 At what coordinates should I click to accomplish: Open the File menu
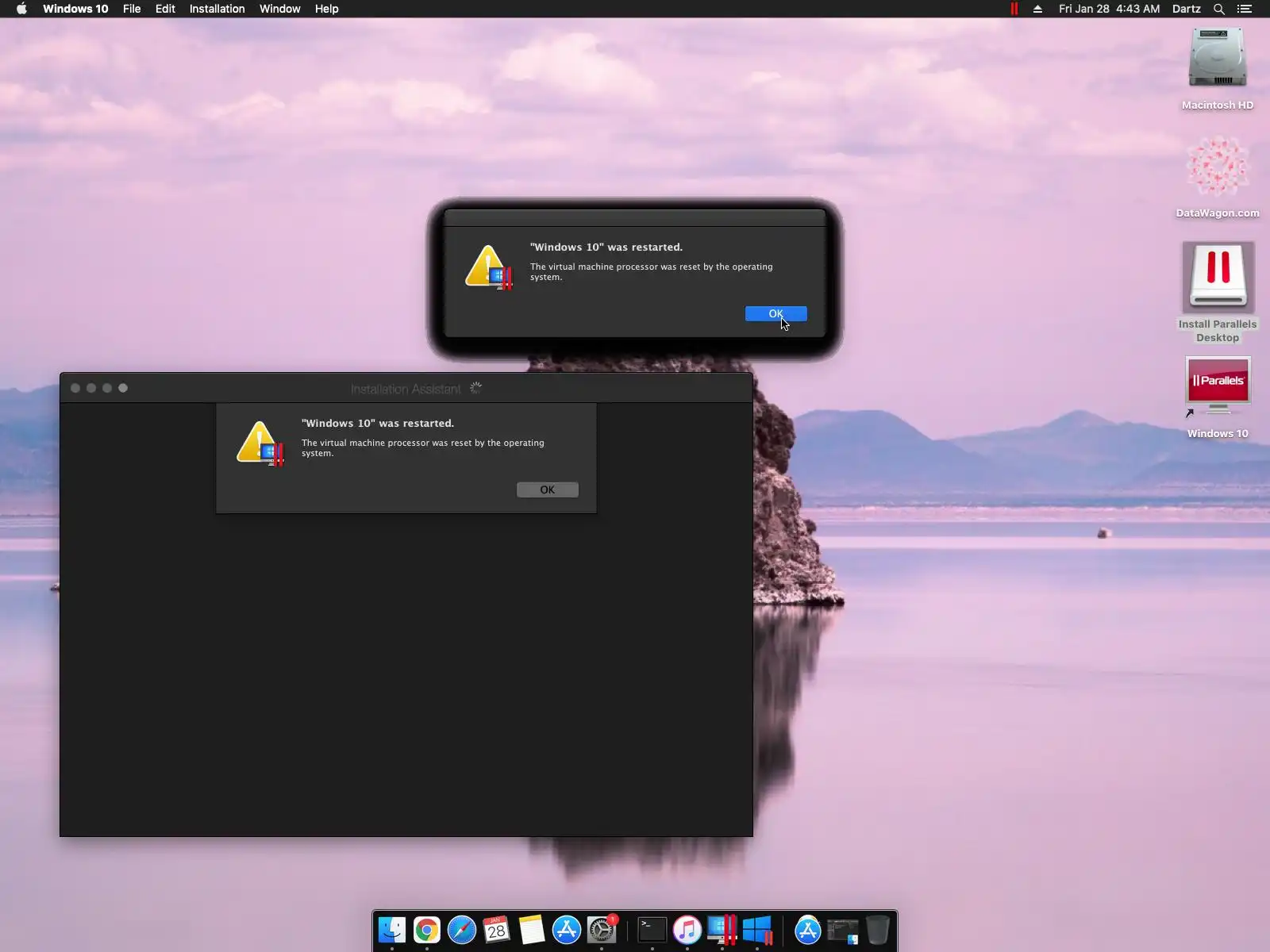132,9
